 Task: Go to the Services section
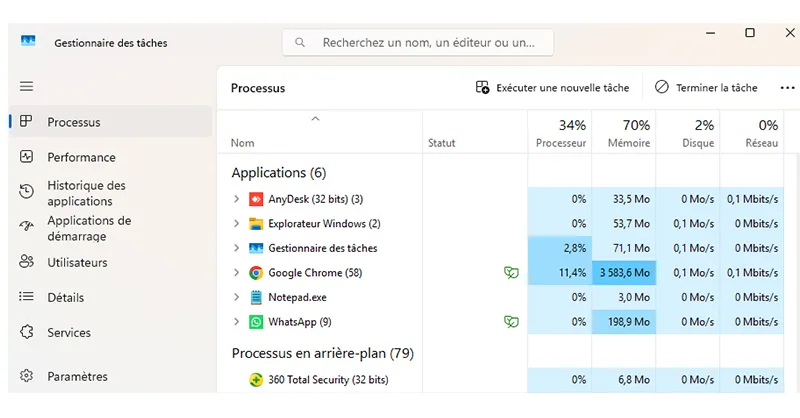click(x=69, y=332)
